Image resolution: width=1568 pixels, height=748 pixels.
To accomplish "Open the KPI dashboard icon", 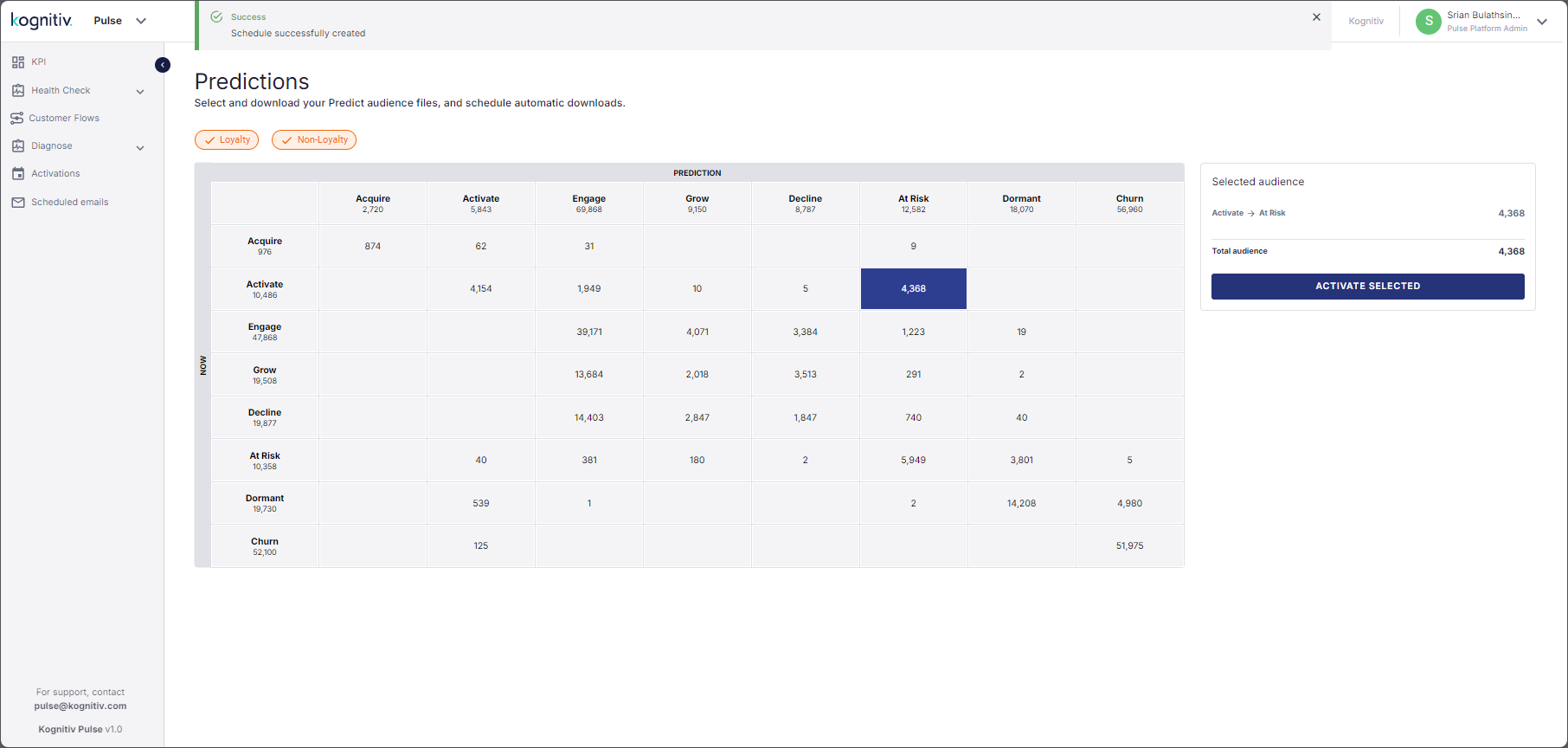I will (18, 62).
